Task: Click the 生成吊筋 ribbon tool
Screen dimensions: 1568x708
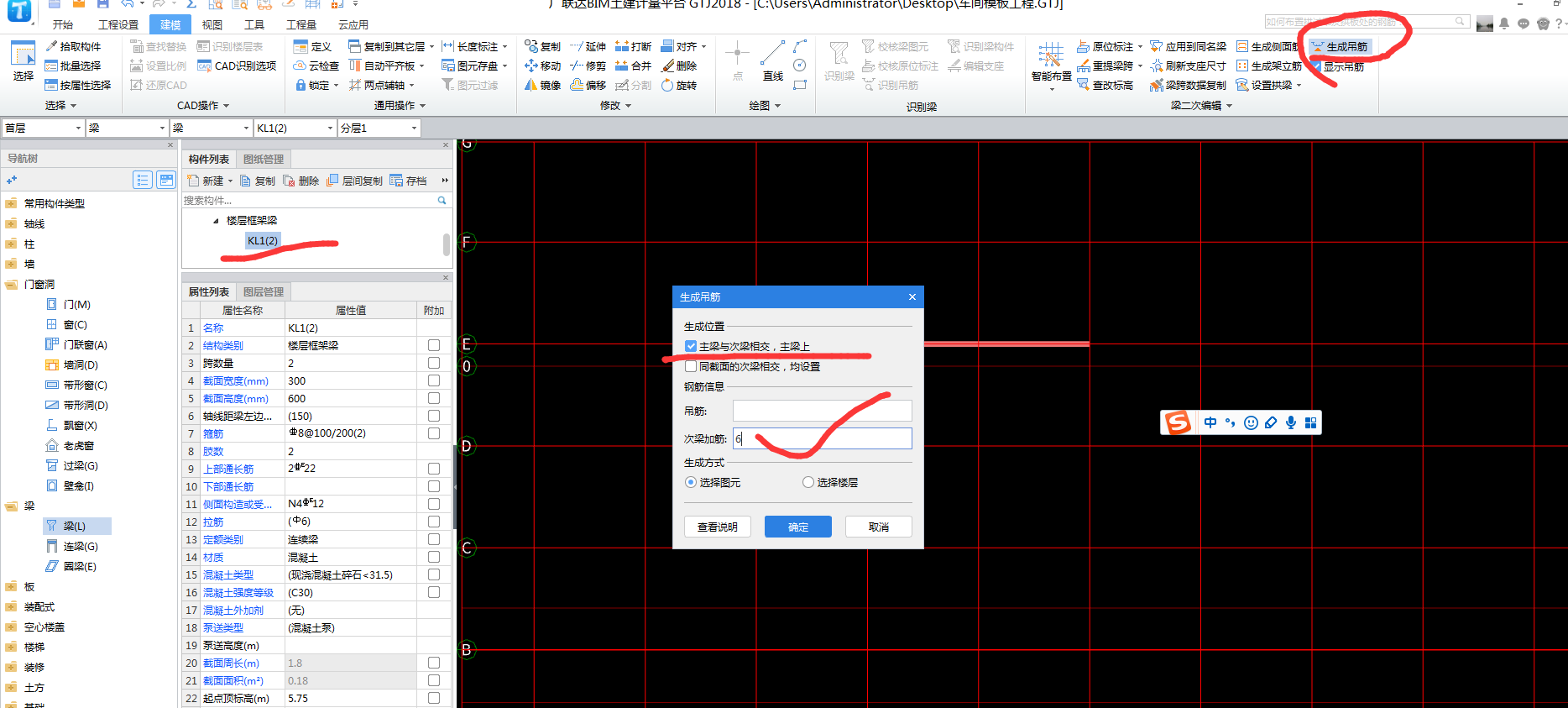Action: pos(1340,46)
